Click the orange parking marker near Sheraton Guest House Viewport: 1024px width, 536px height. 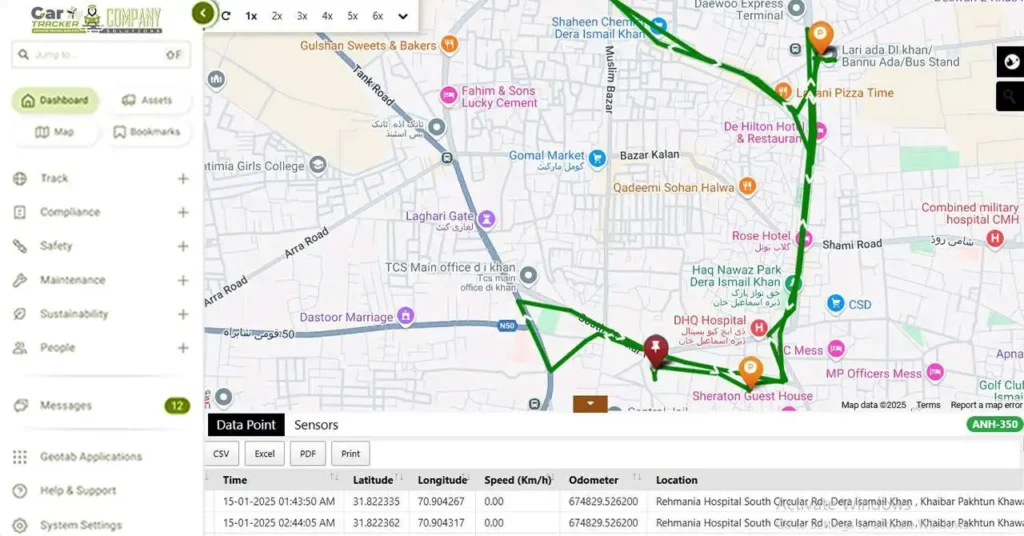tap(750, 372)
